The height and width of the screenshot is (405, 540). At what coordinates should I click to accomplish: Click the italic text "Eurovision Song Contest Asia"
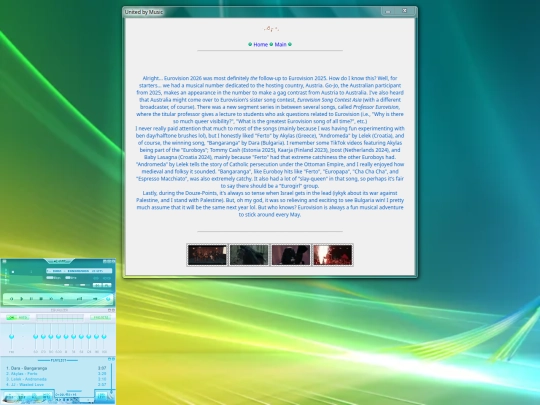pyautogui.click(x=329, y=100)
